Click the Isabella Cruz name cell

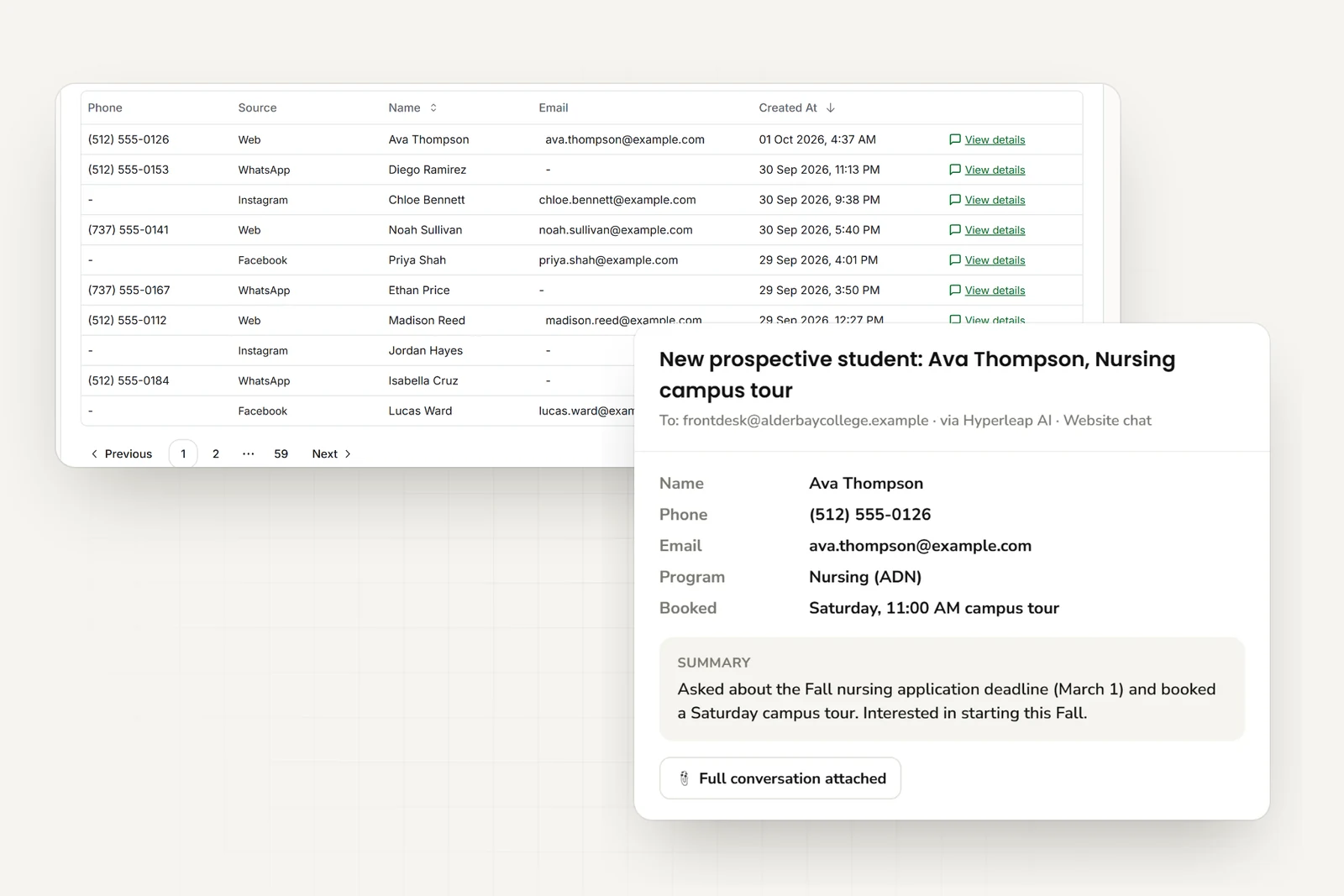423,381
